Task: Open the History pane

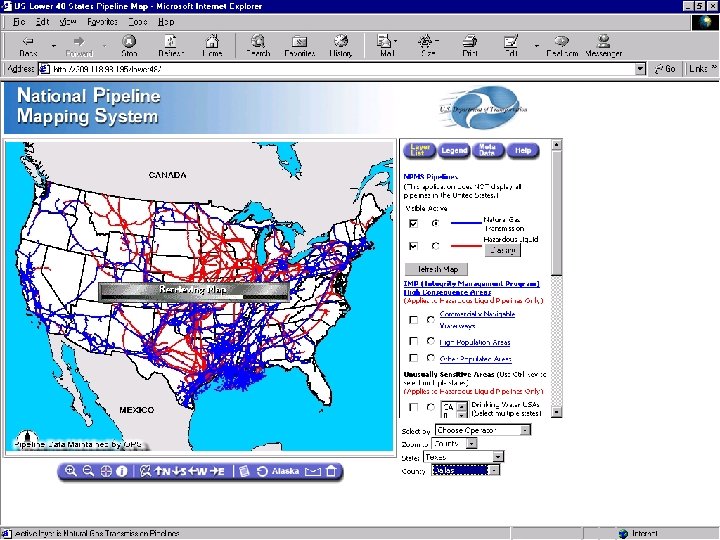Action: 341,45
